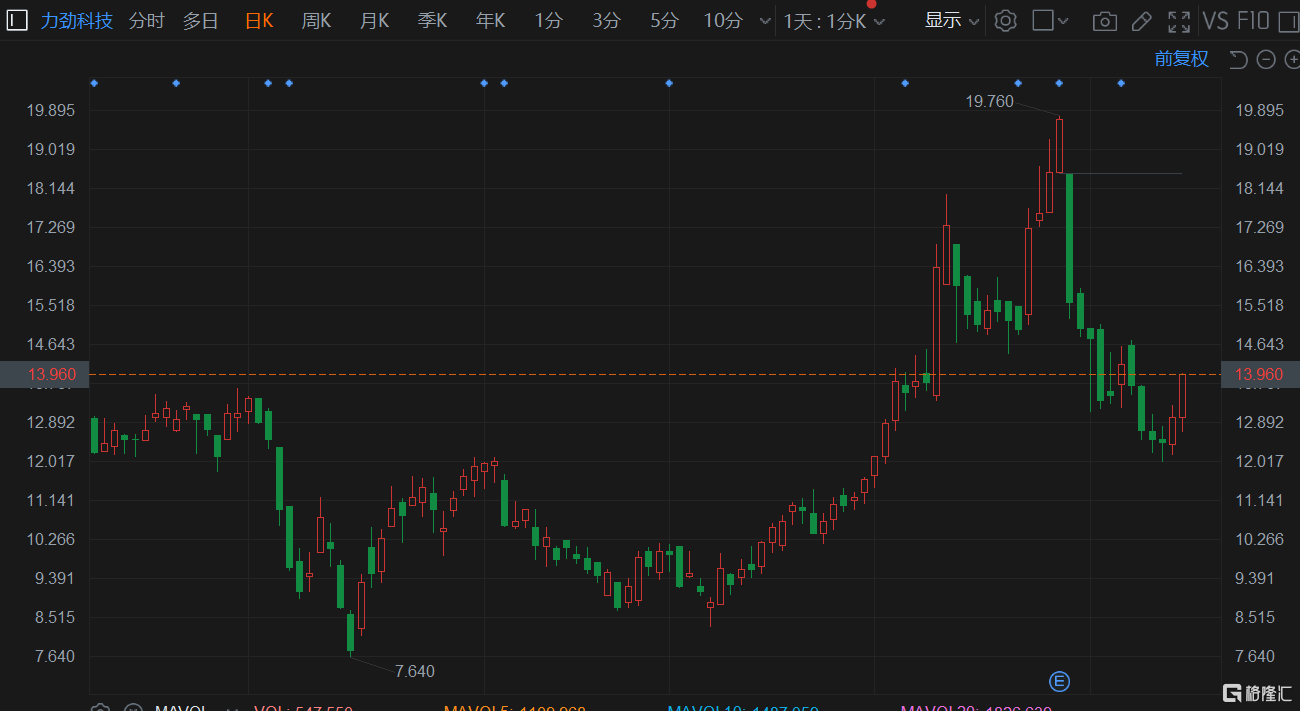Select the 年K tab
Image resolution: width=1300 pixels, height=711 pixels.
pos(490,21)
